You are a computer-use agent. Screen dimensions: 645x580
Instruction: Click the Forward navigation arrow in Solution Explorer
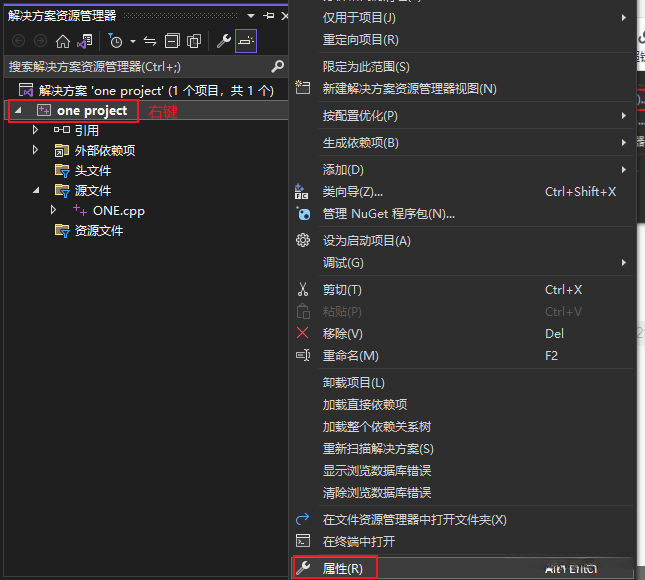40,41
